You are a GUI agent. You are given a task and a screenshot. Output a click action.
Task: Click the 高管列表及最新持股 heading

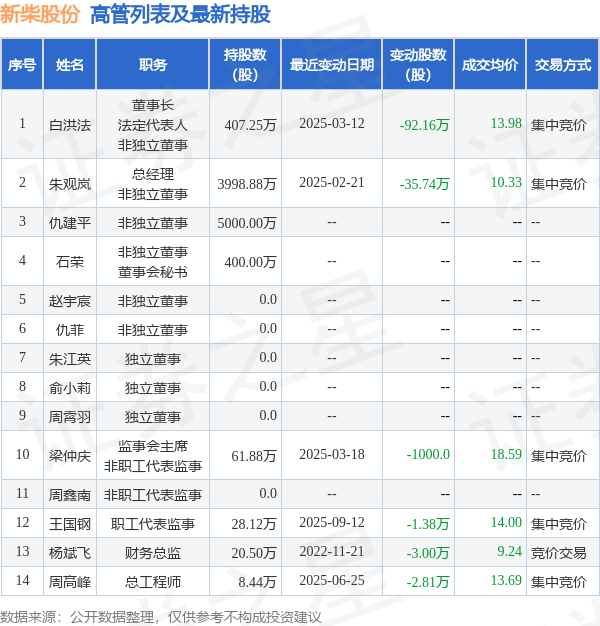[180, 15]
